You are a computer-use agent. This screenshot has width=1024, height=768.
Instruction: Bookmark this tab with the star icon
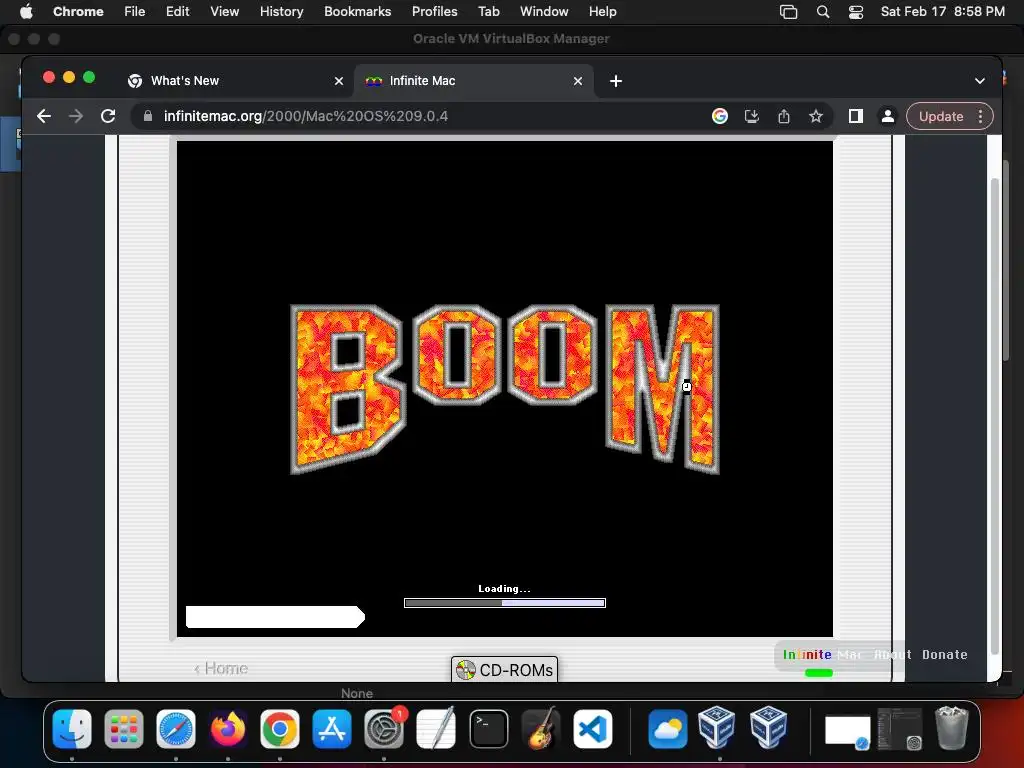[816, 116]
